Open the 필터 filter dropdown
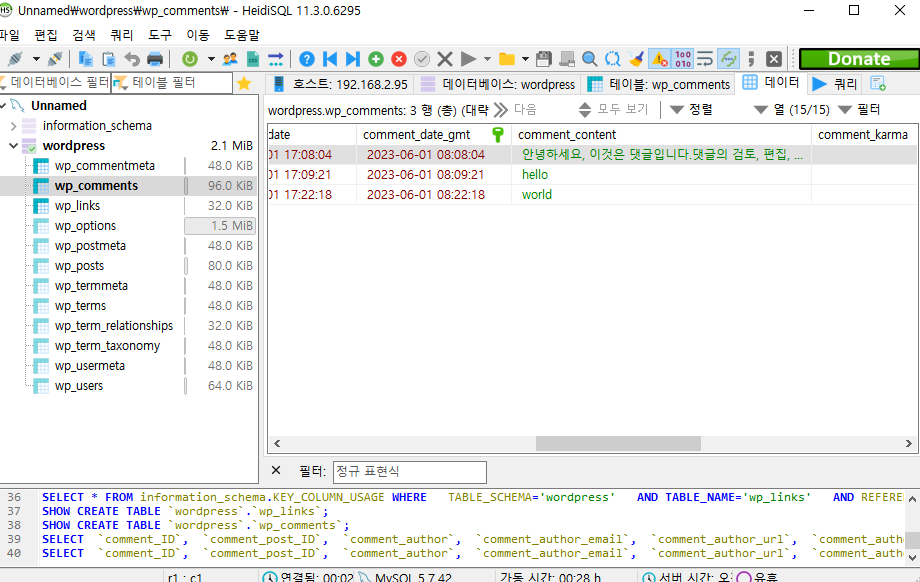 point(860,109)
